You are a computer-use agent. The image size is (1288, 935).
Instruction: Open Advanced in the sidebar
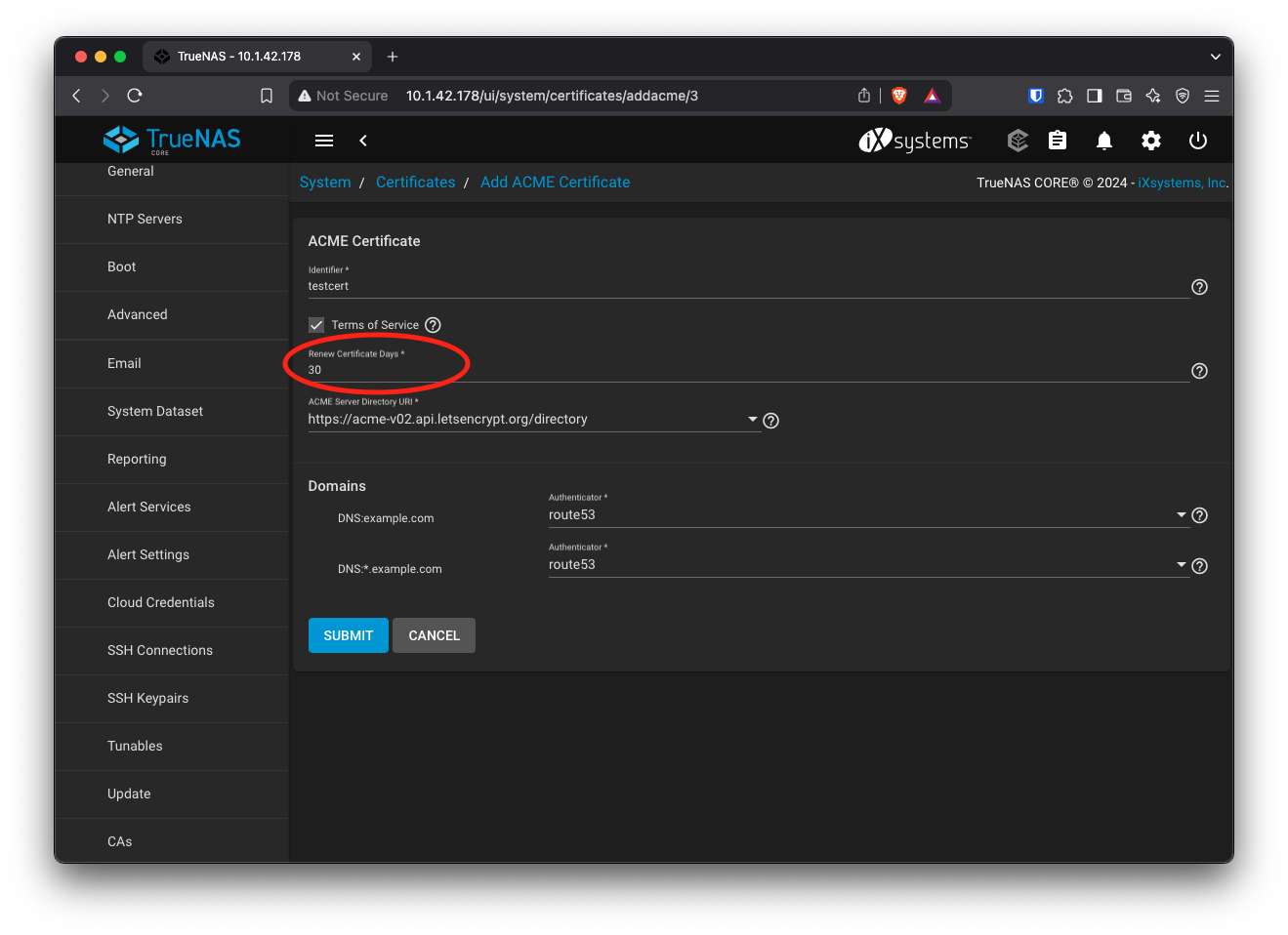click(172, 315)
